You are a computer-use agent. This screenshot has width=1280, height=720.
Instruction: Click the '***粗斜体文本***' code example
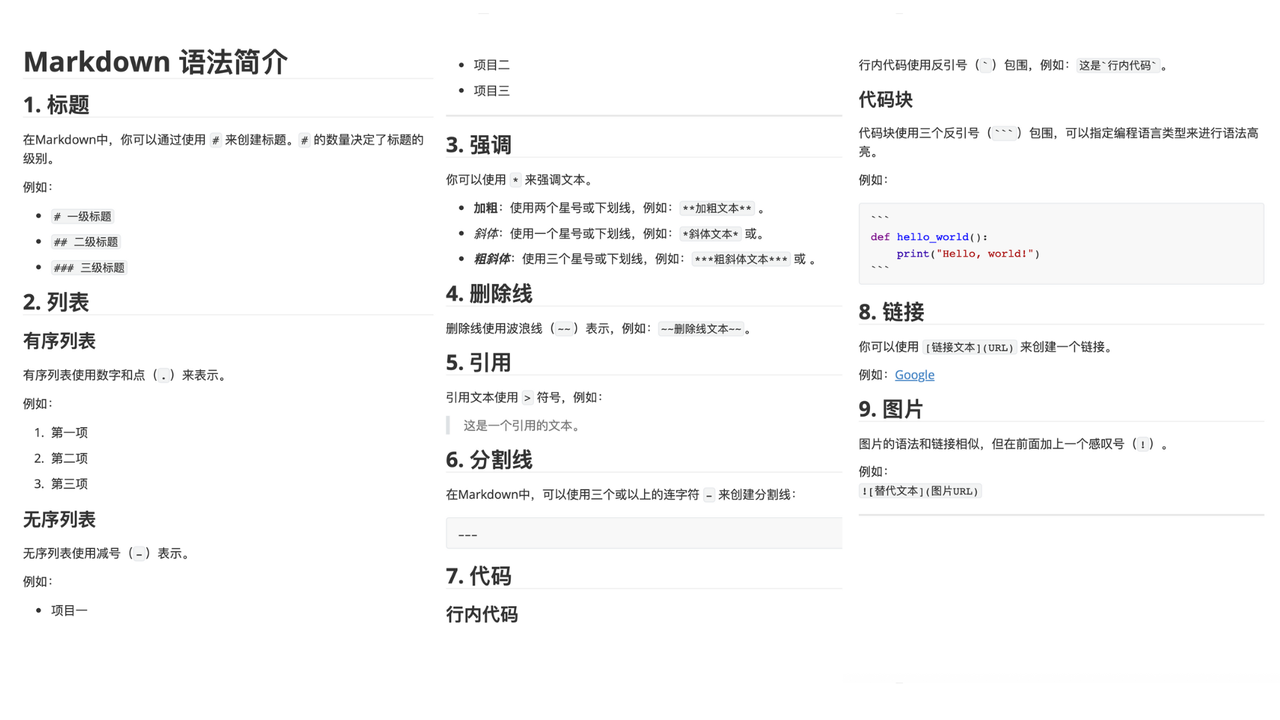point(741,259)
